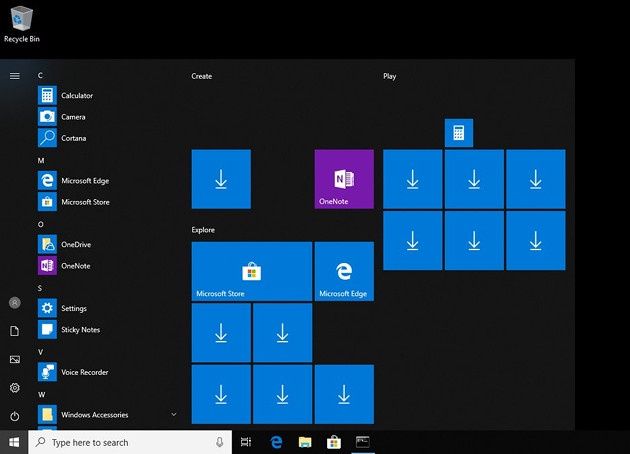
Task: Click the hamburger menu in Start
Action: click(14, 76)
